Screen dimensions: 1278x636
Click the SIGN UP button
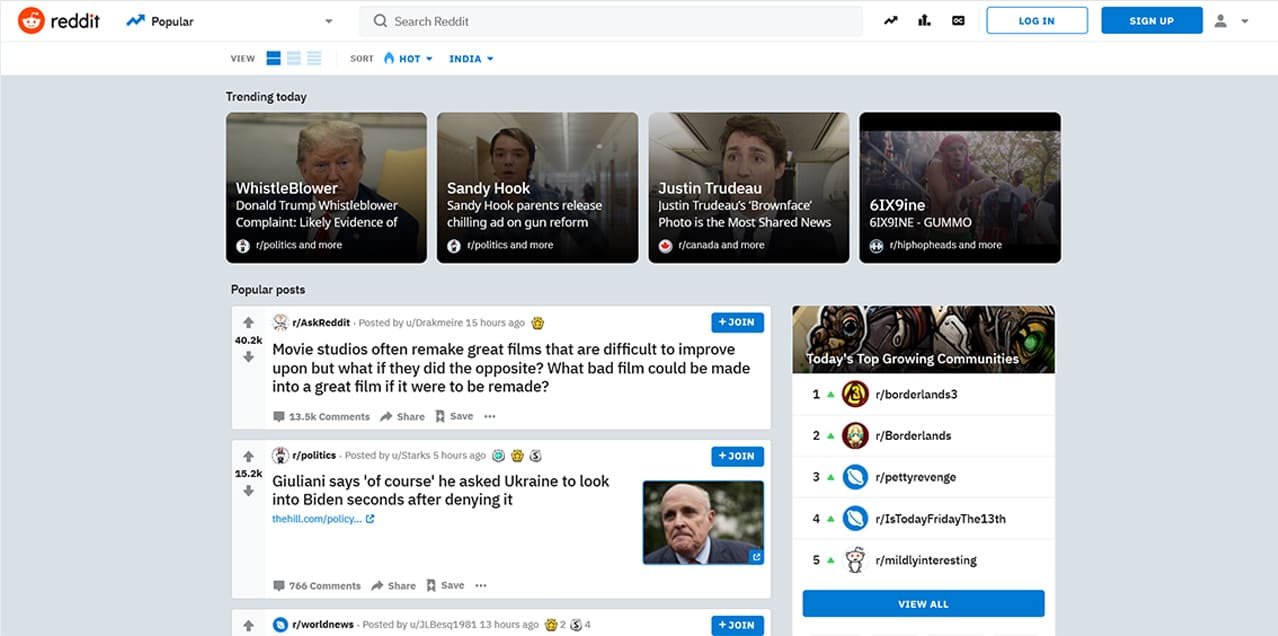coord(1152,21)
